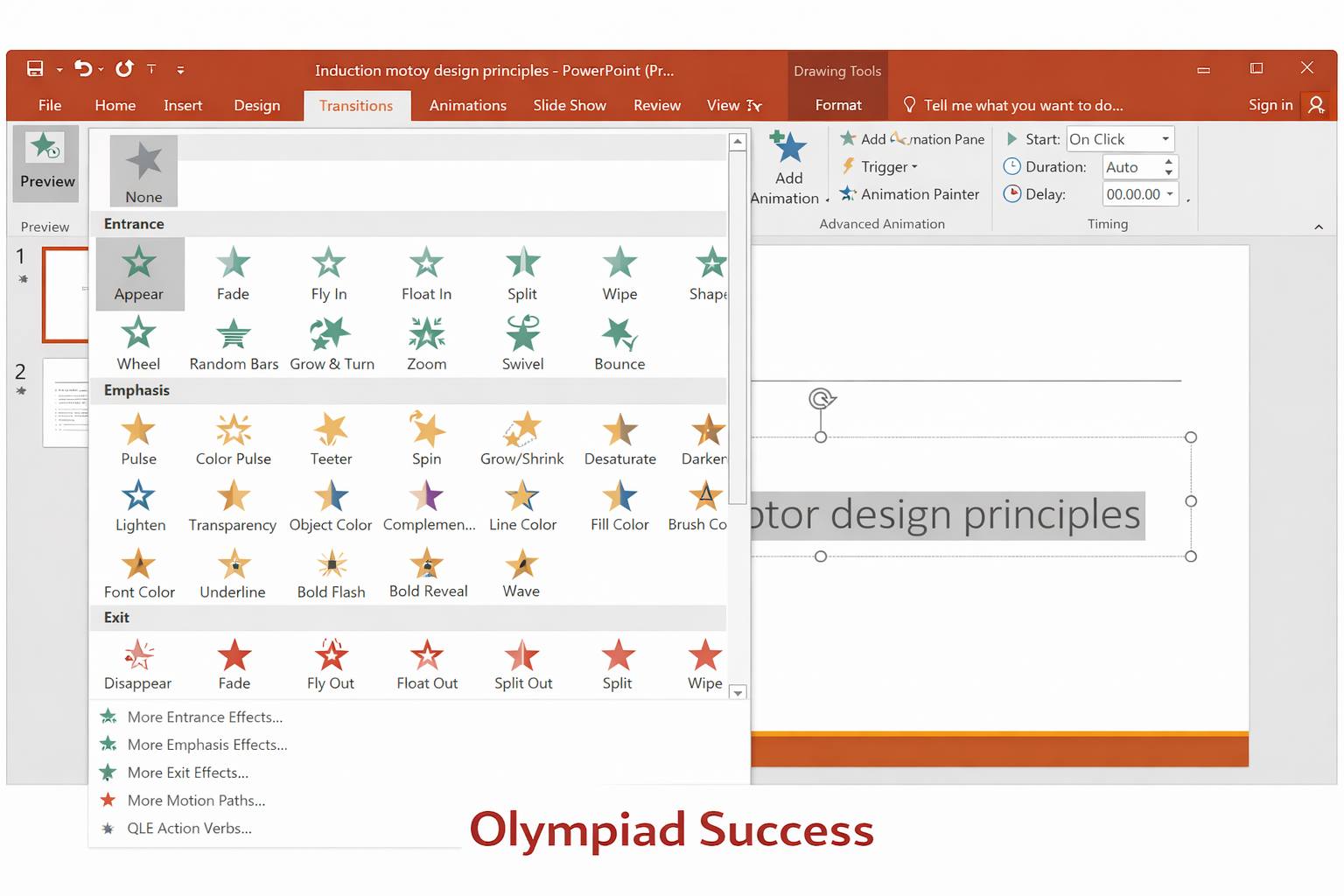Choose the Wave emphasis animation
The height and width of the screenshot is (896, 1344).
[x=521, y=573]
